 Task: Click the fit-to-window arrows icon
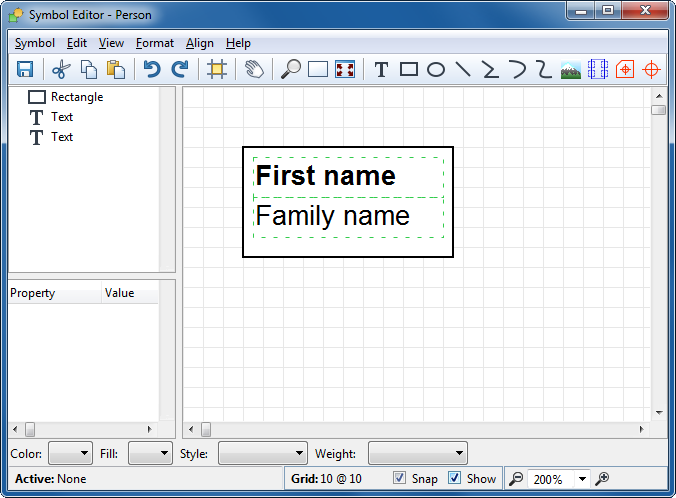[345, 69]
